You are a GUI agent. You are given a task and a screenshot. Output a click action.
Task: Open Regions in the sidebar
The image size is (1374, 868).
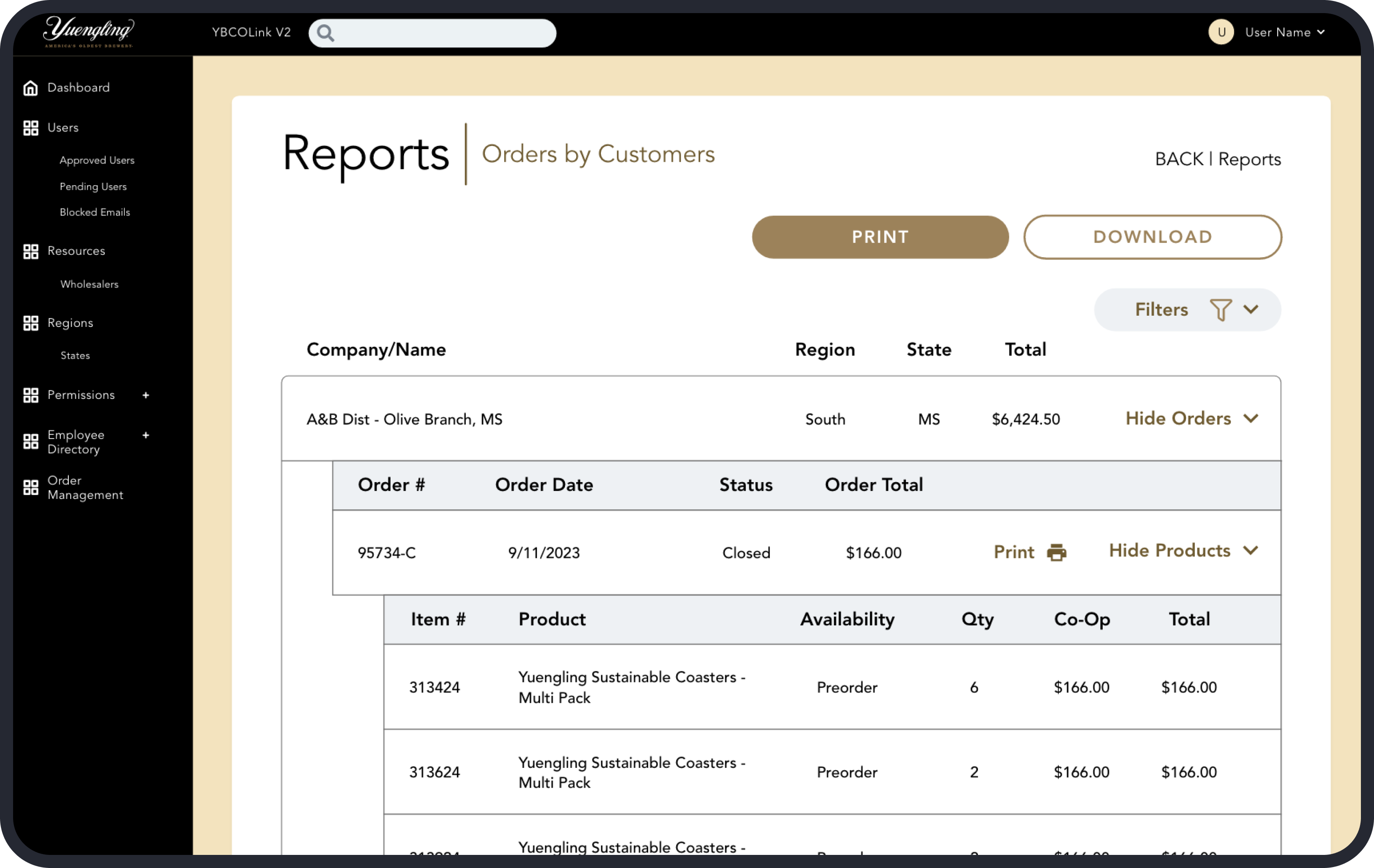tap(70, 323)
